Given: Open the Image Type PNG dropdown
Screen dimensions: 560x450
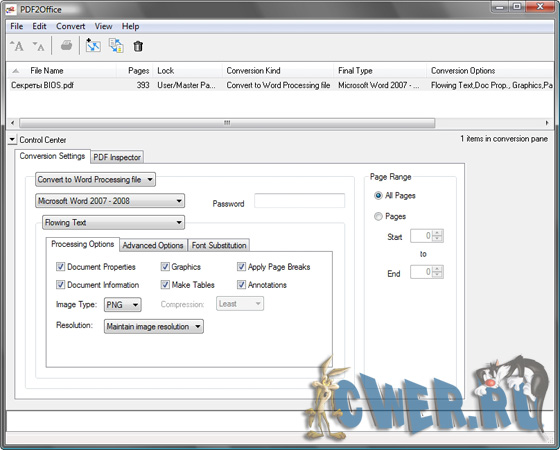Looking at the screenshot, I should coord(122,305).
